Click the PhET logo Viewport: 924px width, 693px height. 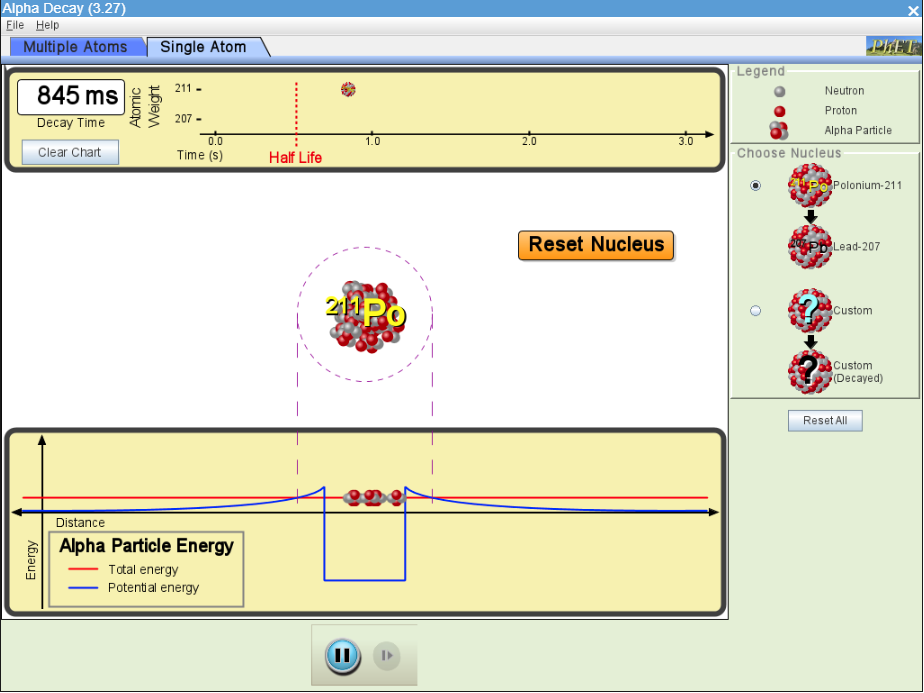[x=892, y=47]
